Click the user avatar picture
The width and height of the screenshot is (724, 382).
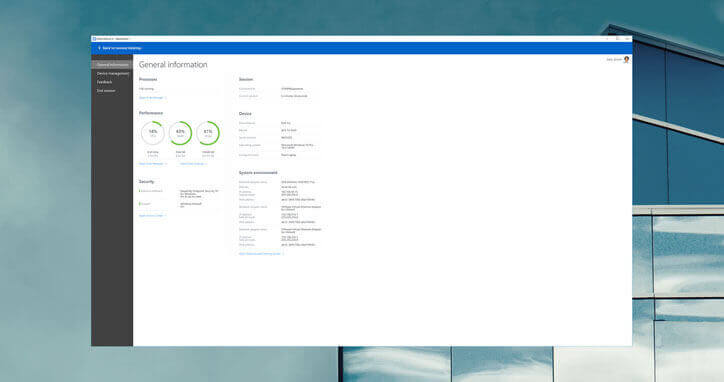[x=627, y=60]
